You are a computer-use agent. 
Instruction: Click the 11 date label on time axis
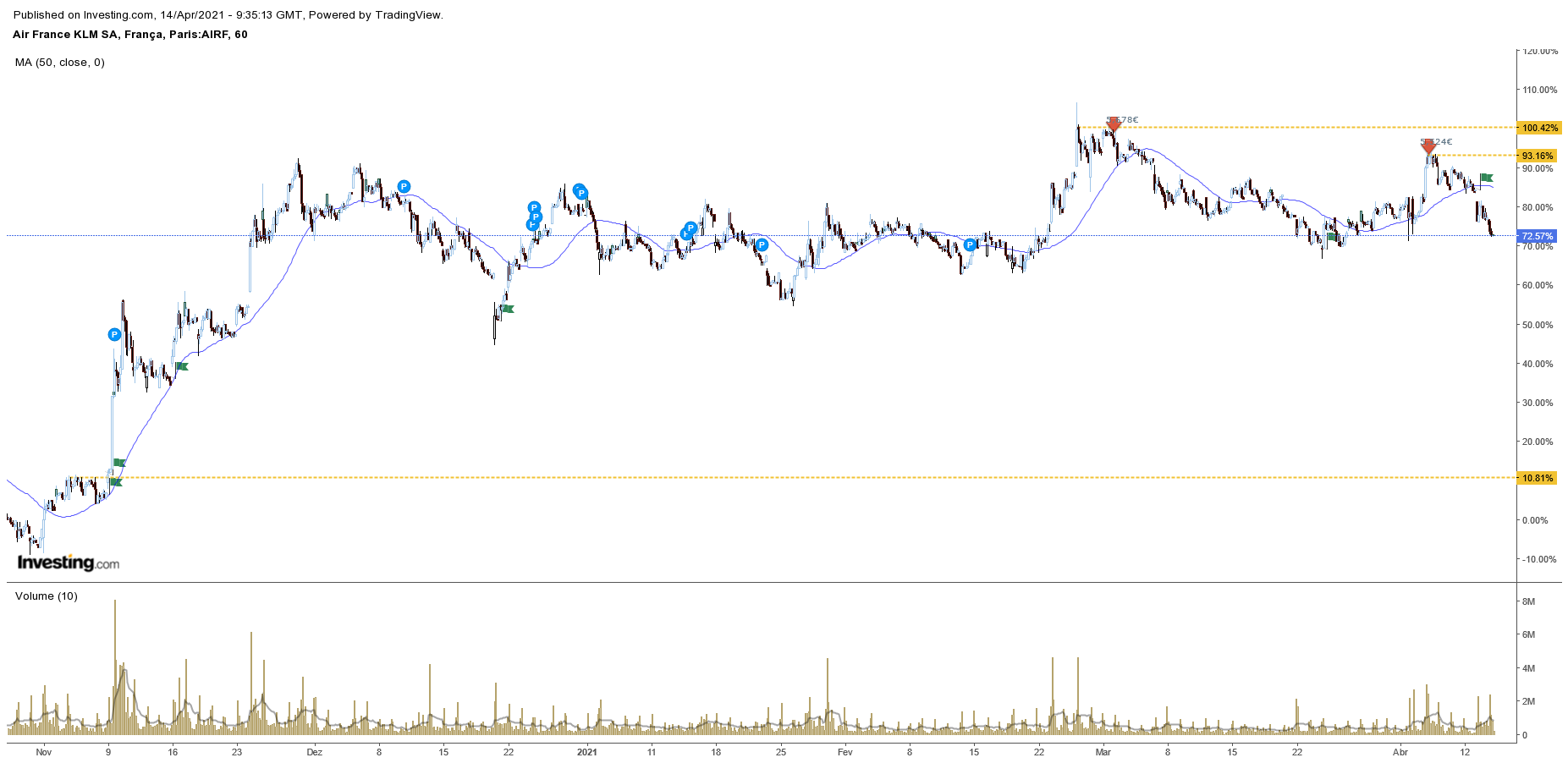pyautogui.click(x=652, y=751)
